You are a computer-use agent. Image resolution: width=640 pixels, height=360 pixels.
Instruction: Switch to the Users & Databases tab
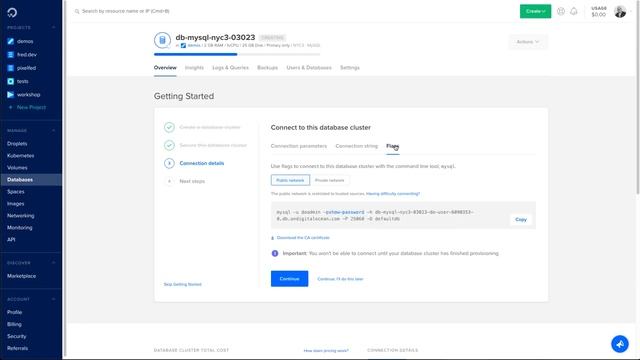pos(309,68)
